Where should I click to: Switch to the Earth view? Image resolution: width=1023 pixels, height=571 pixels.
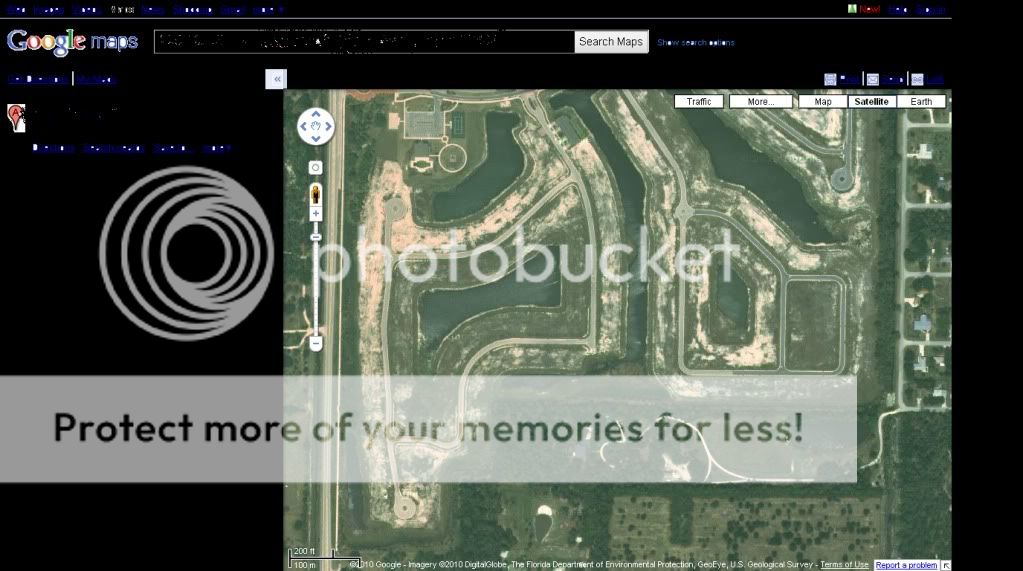921,102
